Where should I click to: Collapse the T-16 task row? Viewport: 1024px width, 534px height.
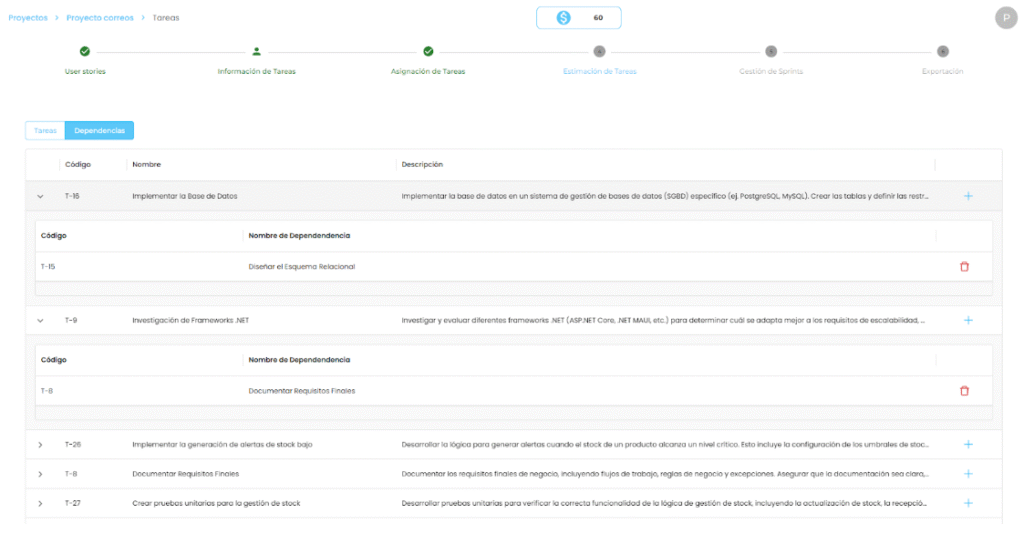point(40,197)
